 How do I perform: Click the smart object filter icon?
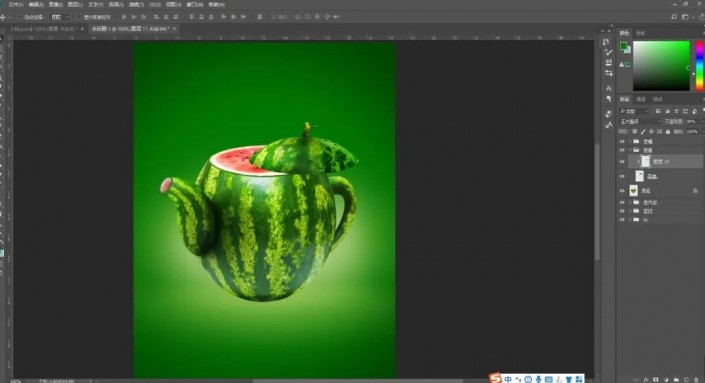pos(695,111)
